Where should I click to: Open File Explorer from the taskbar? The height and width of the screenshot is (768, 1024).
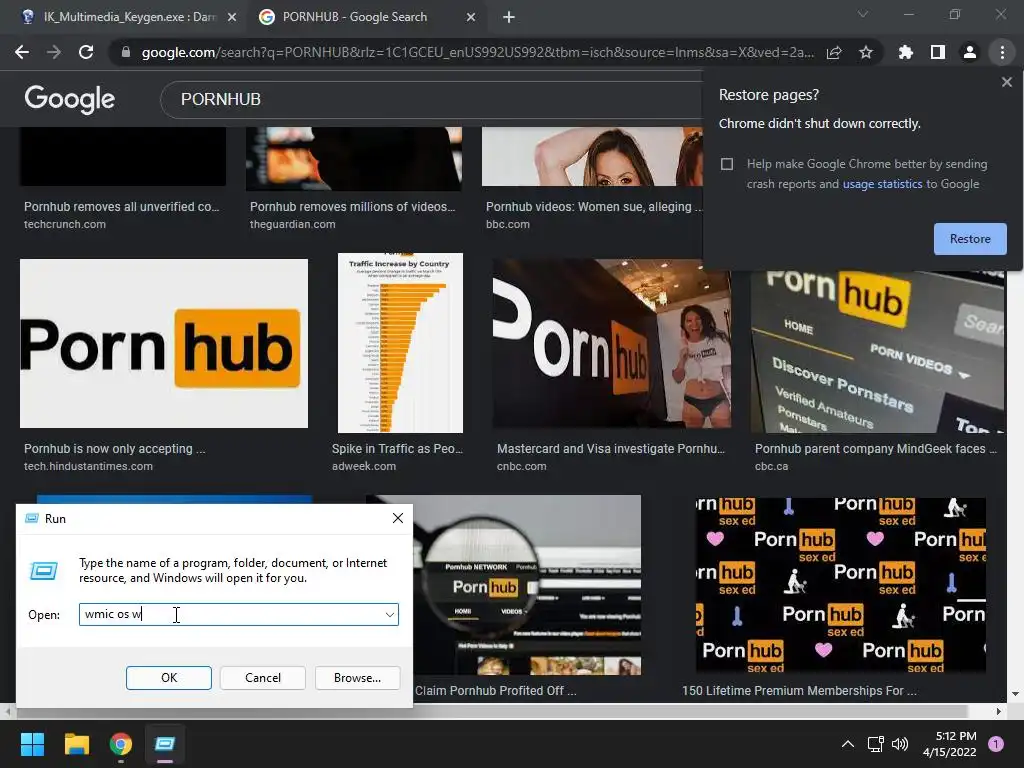click(x=76, y=744)
